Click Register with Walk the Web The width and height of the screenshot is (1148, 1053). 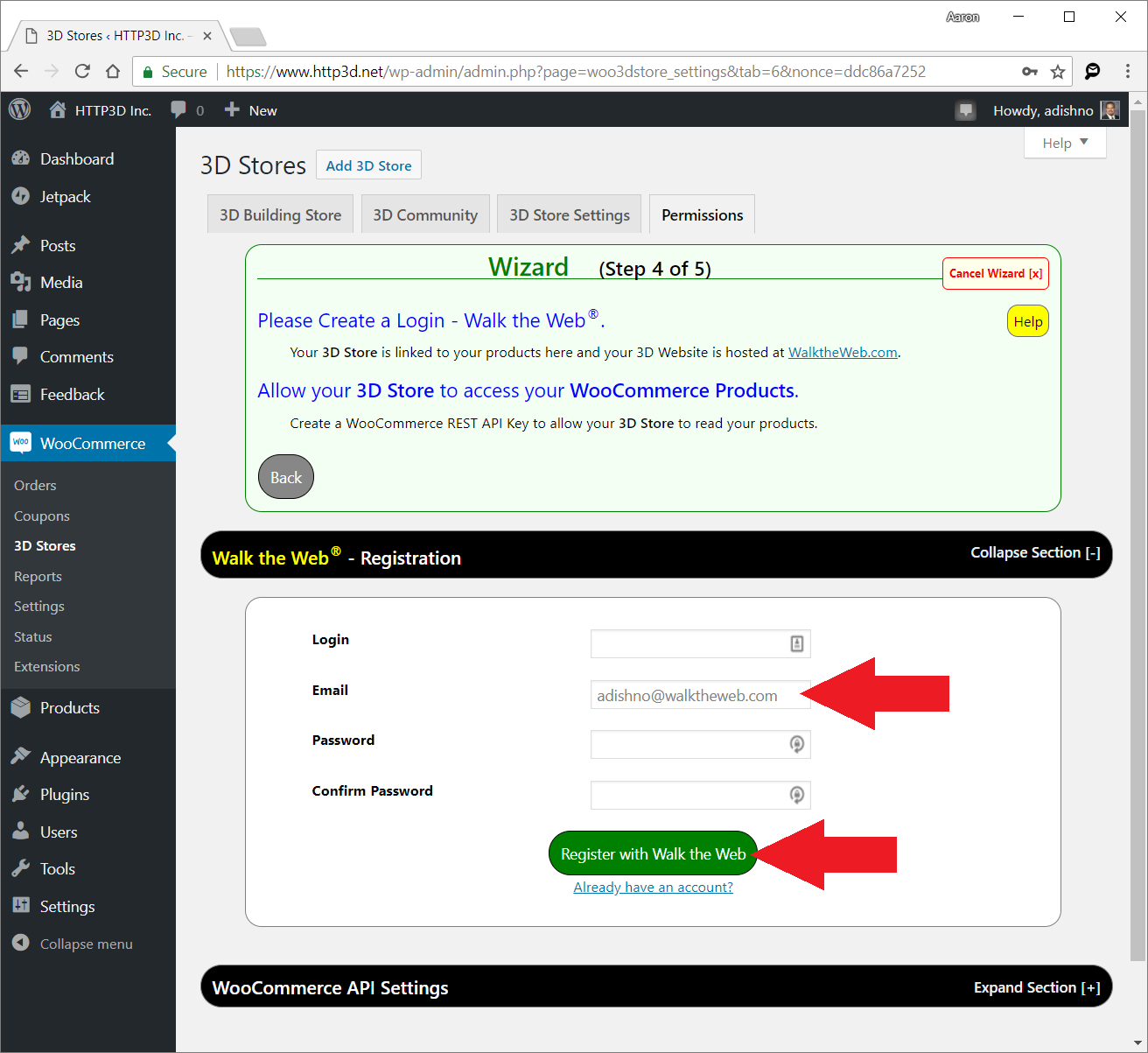pyautogui.click(x=653, y=853)
